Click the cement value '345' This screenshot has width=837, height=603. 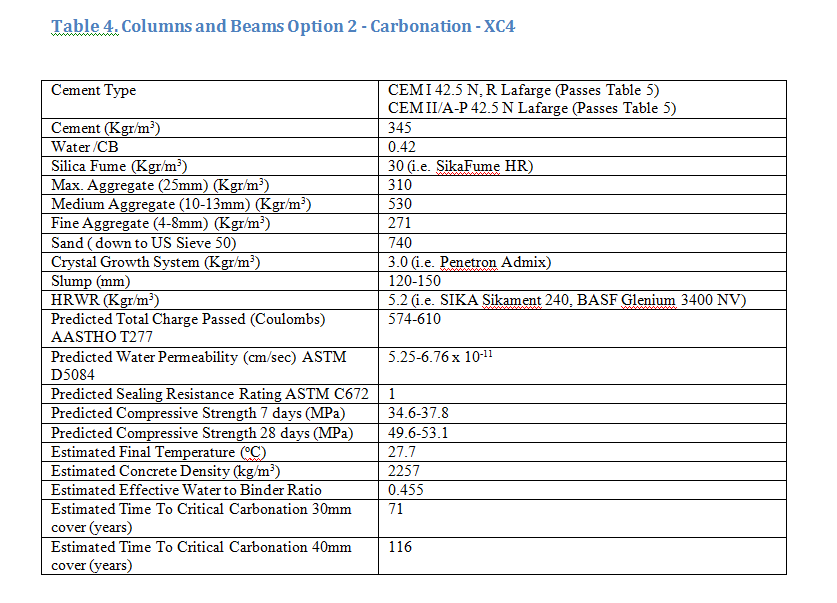point(400,128)
